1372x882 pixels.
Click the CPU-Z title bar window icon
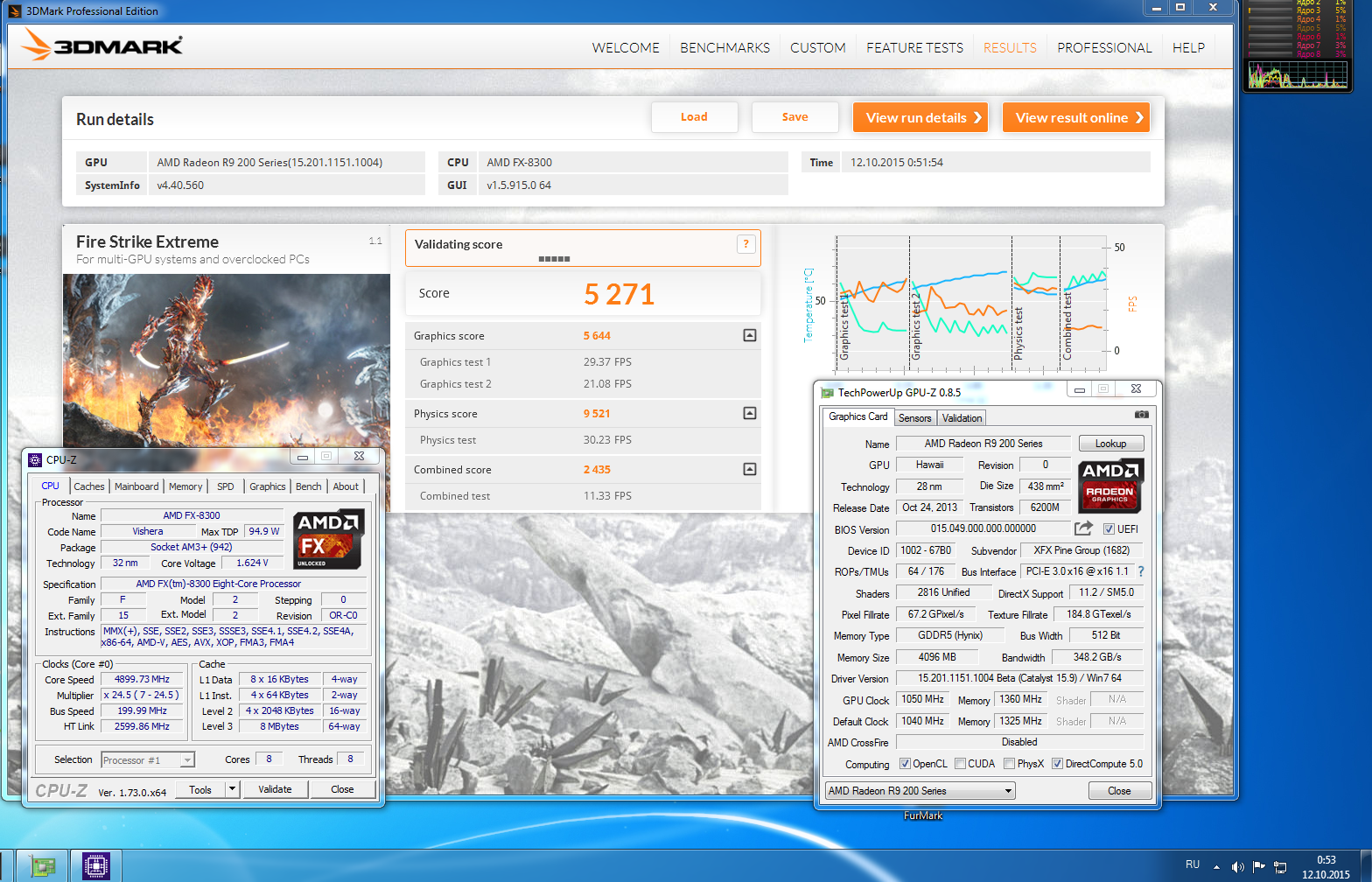35,459
